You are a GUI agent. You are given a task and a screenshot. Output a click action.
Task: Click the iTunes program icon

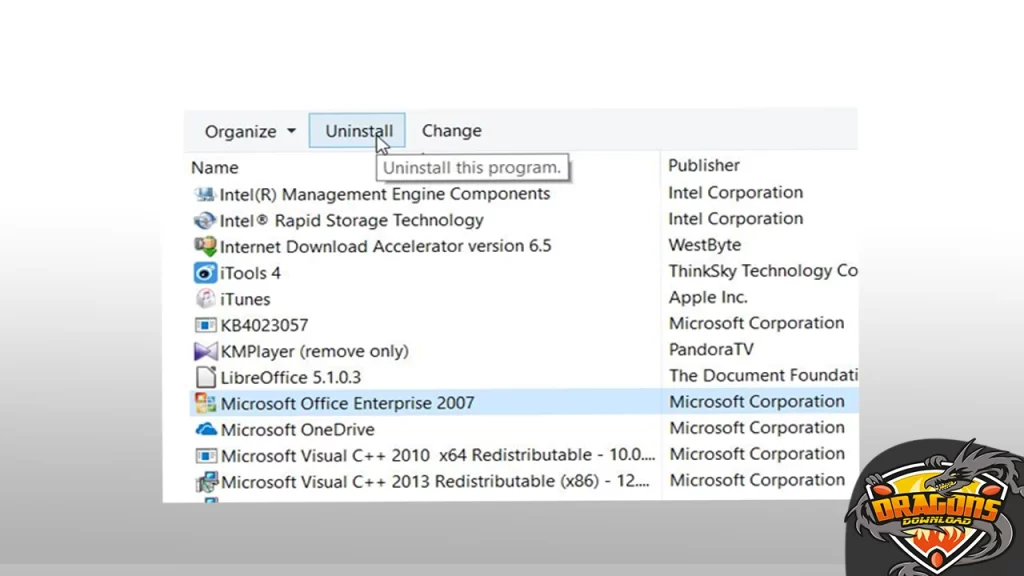click(204, 298)
